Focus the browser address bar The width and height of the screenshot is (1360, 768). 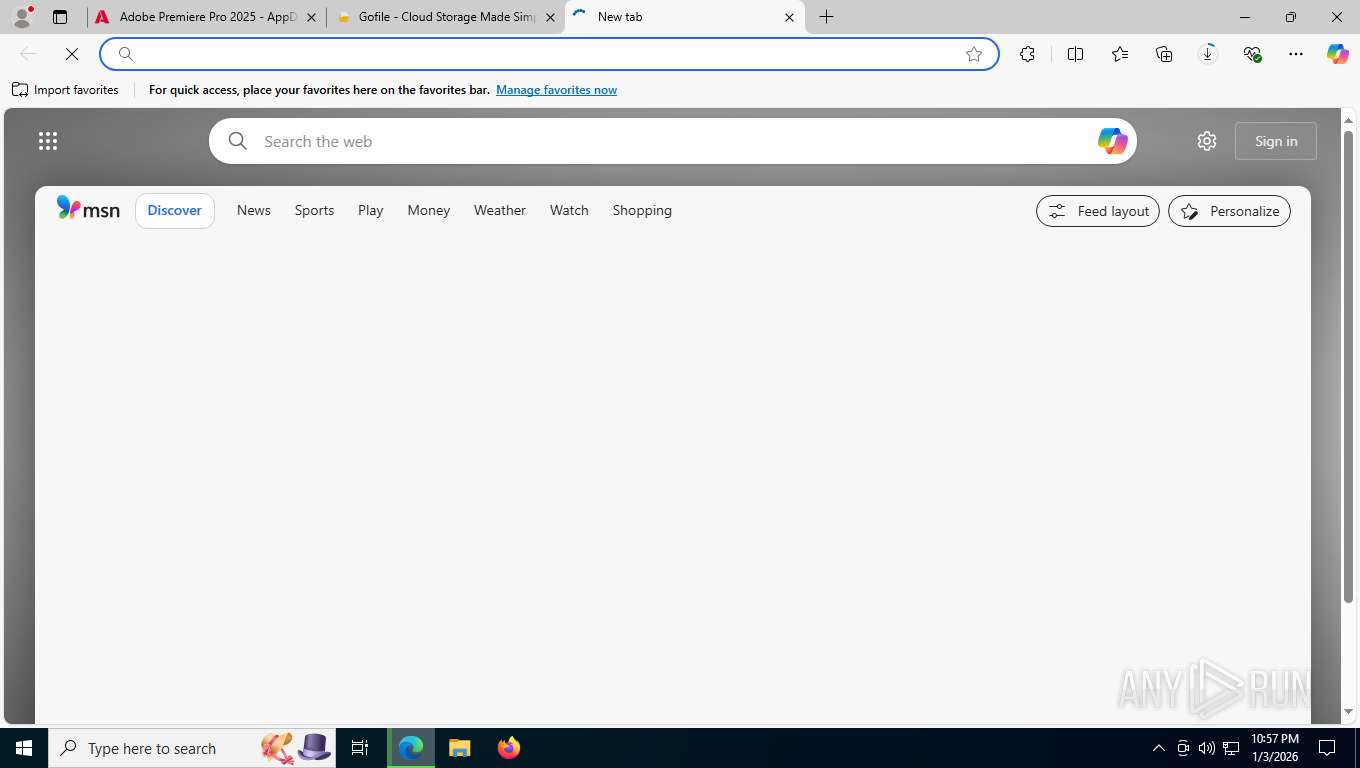click(x=548, y=54)
